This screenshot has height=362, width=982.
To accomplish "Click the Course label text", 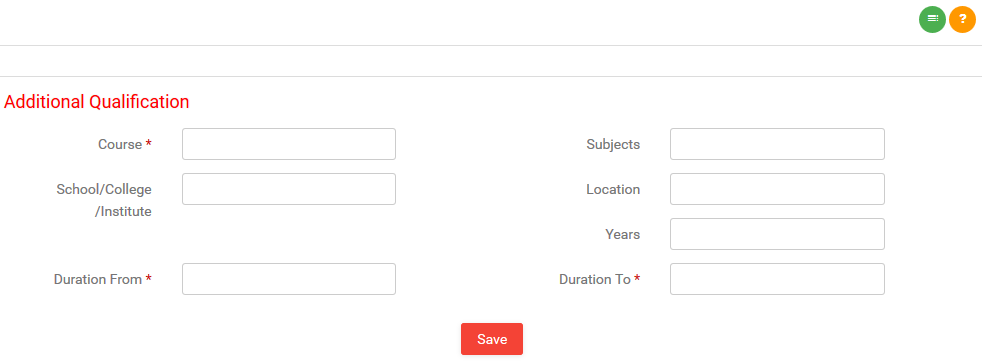I will pos(120,145).
